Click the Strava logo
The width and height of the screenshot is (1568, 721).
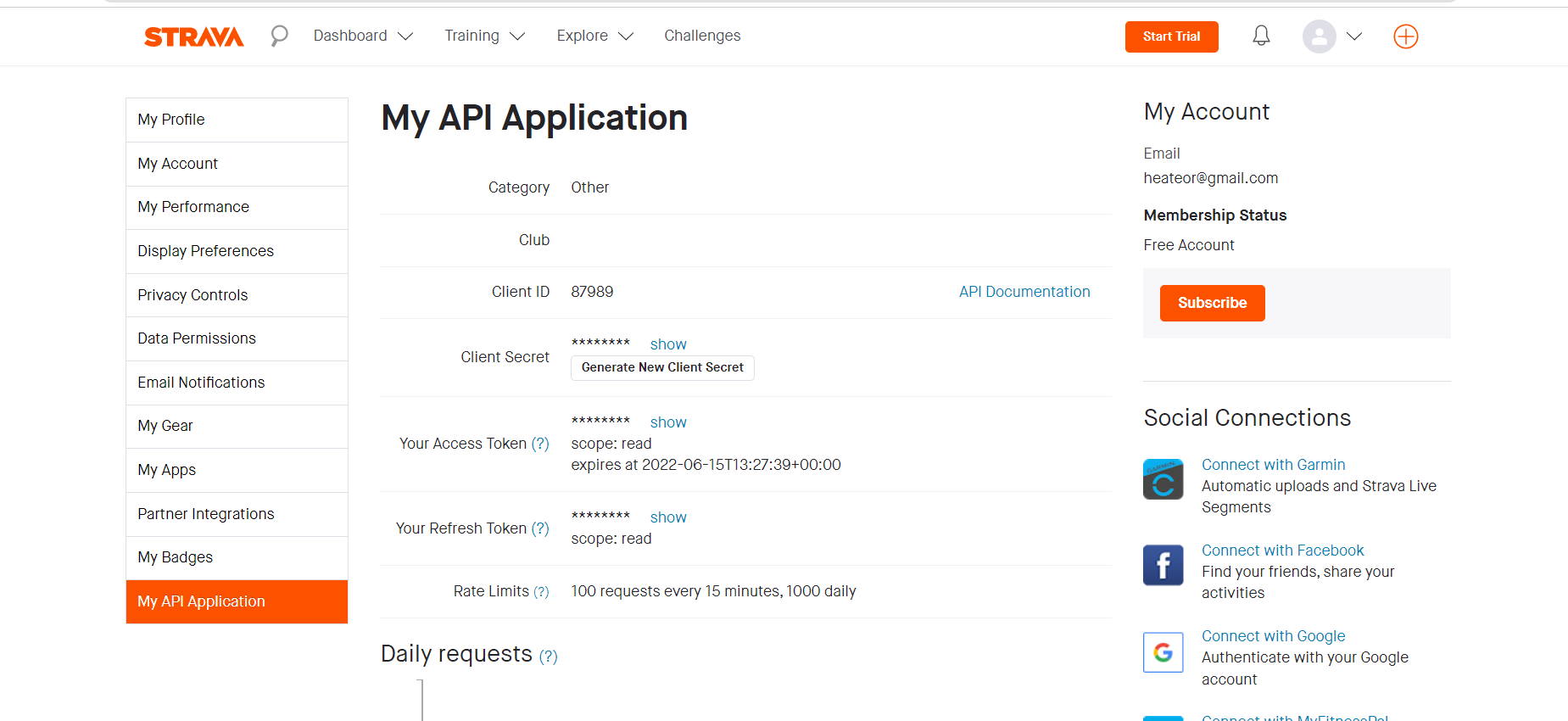coord(193,36)
